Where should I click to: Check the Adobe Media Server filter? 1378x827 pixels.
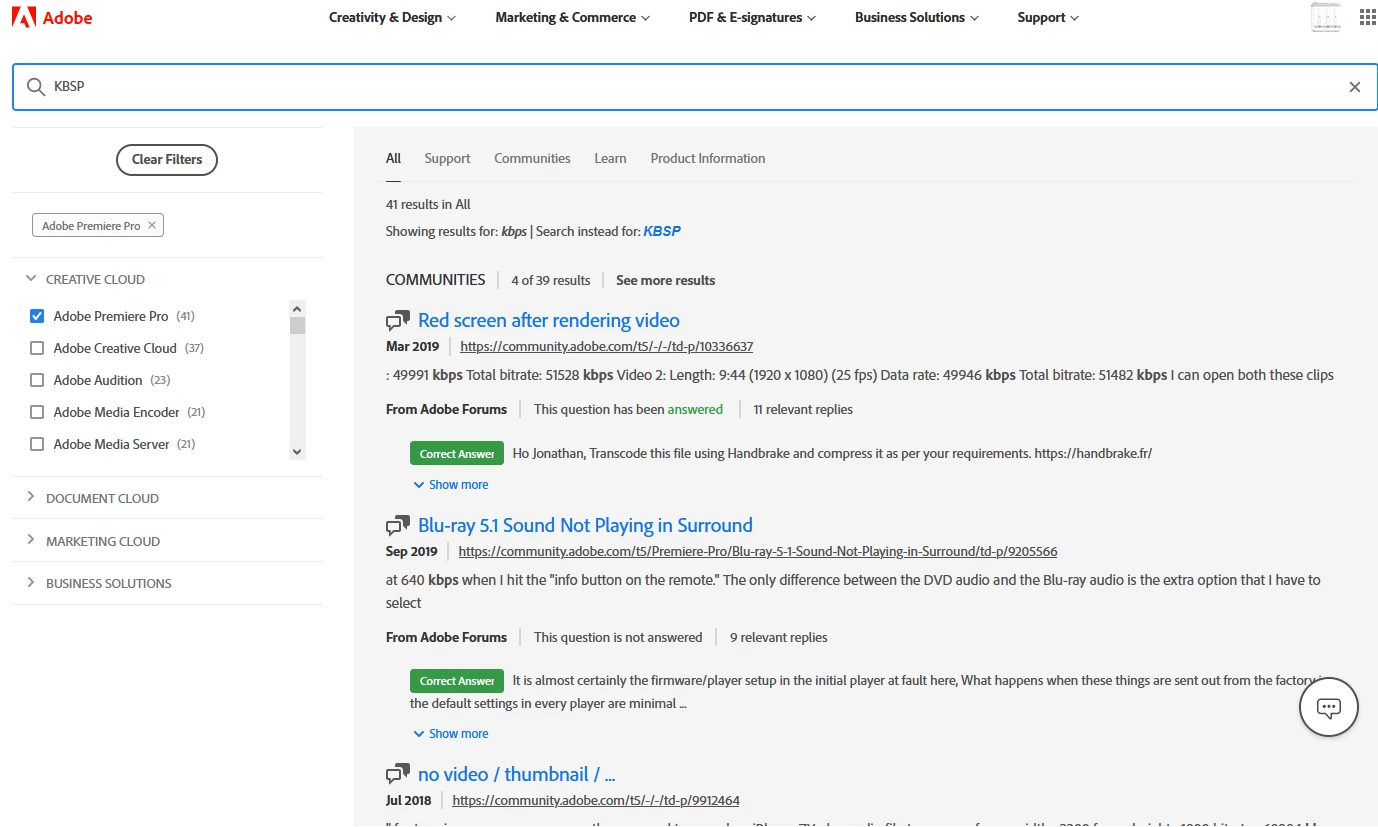click(37, 444)
